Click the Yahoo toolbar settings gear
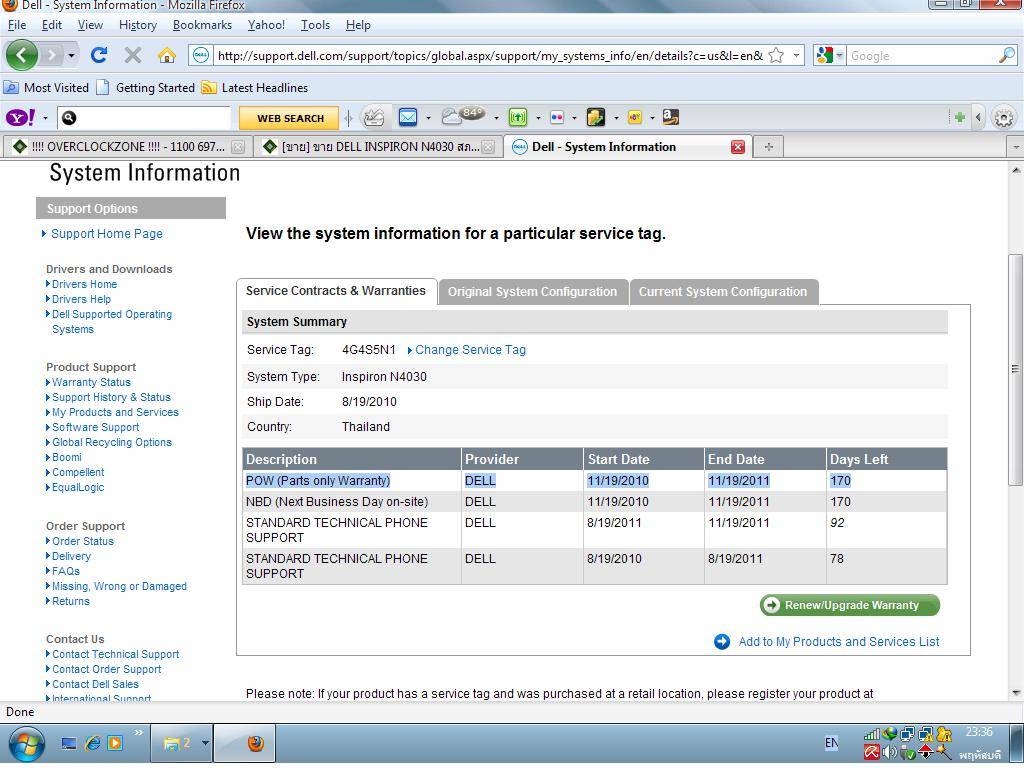Screen dimensions: 1024x768 click(1003, 117)
